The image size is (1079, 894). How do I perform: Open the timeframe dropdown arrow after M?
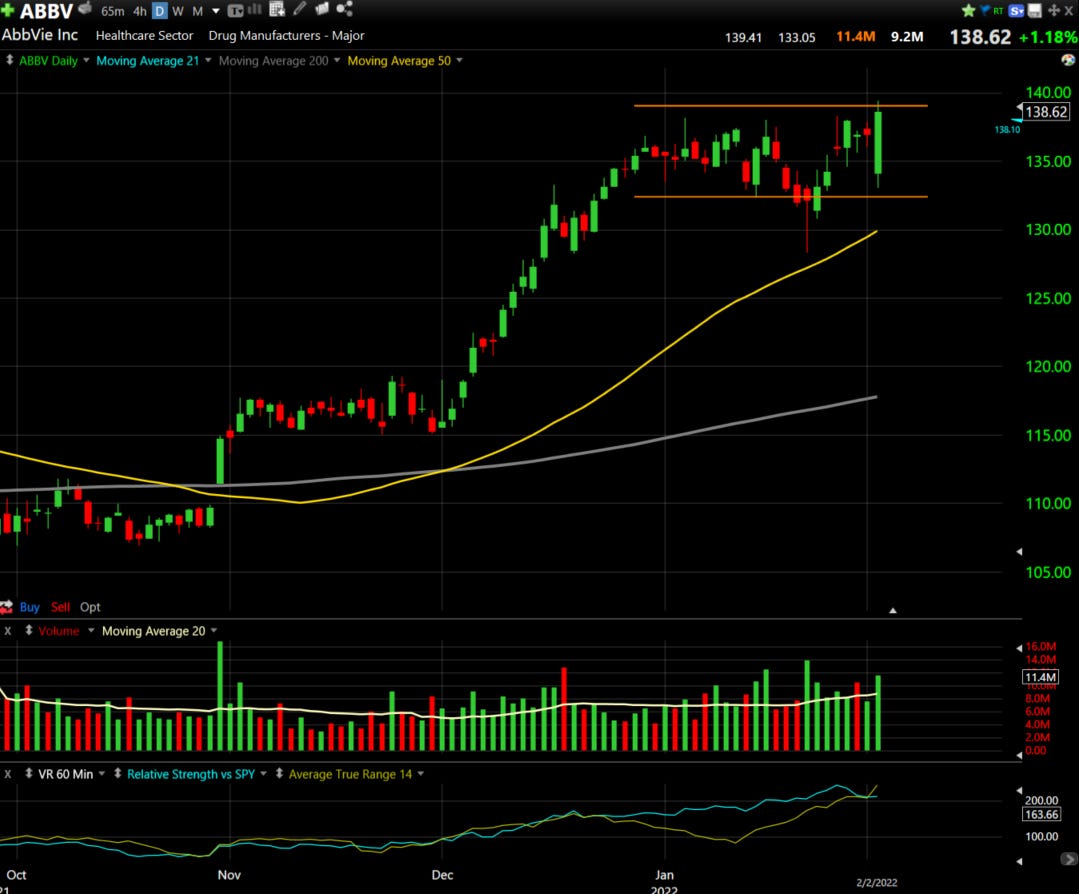(215, 12)
